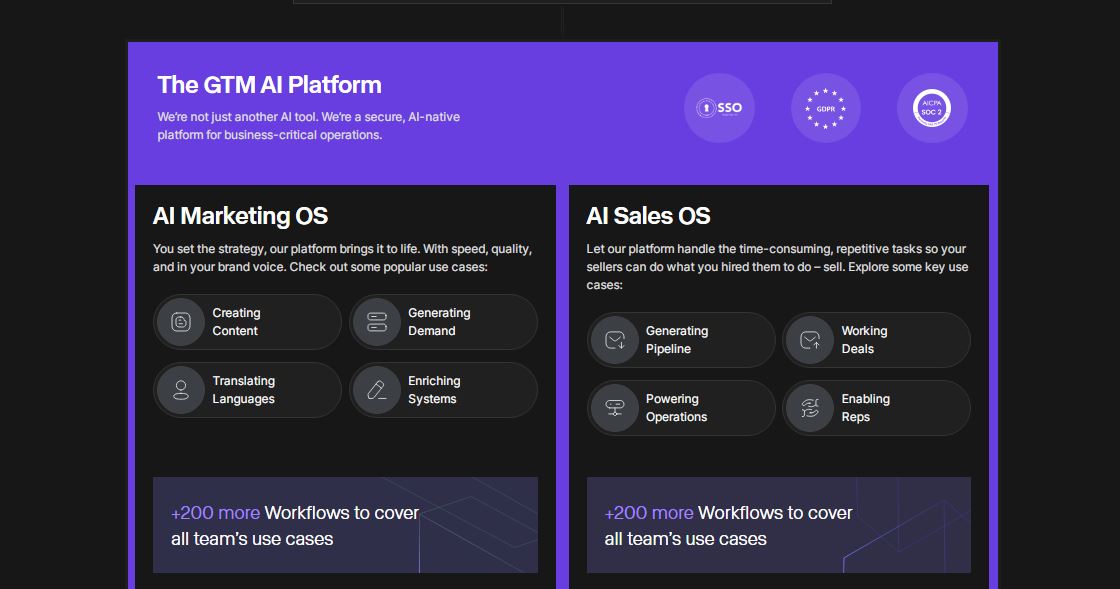The height and width of the screenshot is (589, 1120).
Task: Click the Working Deals use case card
Action: pos(876,339)
